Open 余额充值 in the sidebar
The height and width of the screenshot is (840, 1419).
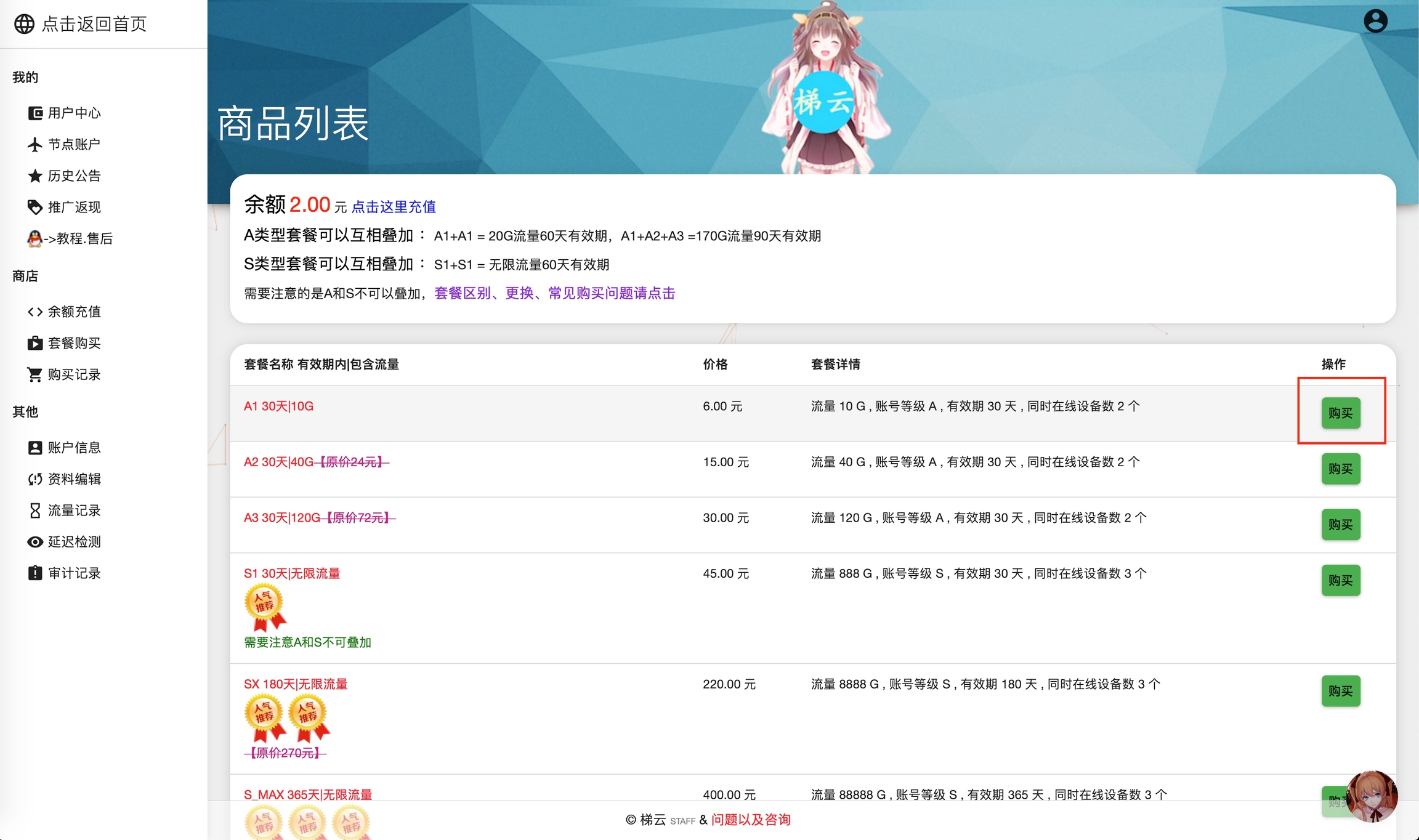[x=74, y=312]
